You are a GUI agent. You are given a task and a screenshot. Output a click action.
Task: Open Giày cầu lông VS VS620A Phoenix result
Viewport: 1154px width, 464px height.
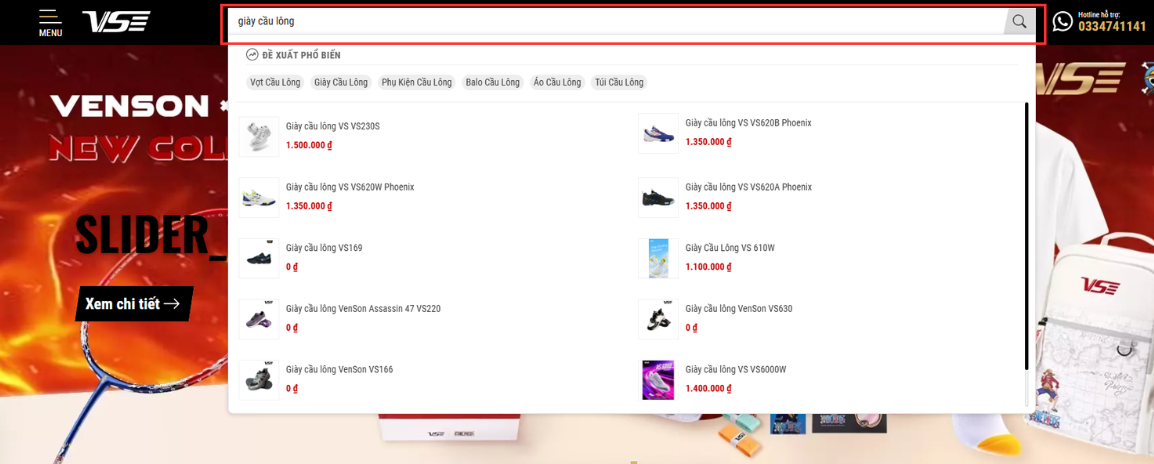point(748,187)
